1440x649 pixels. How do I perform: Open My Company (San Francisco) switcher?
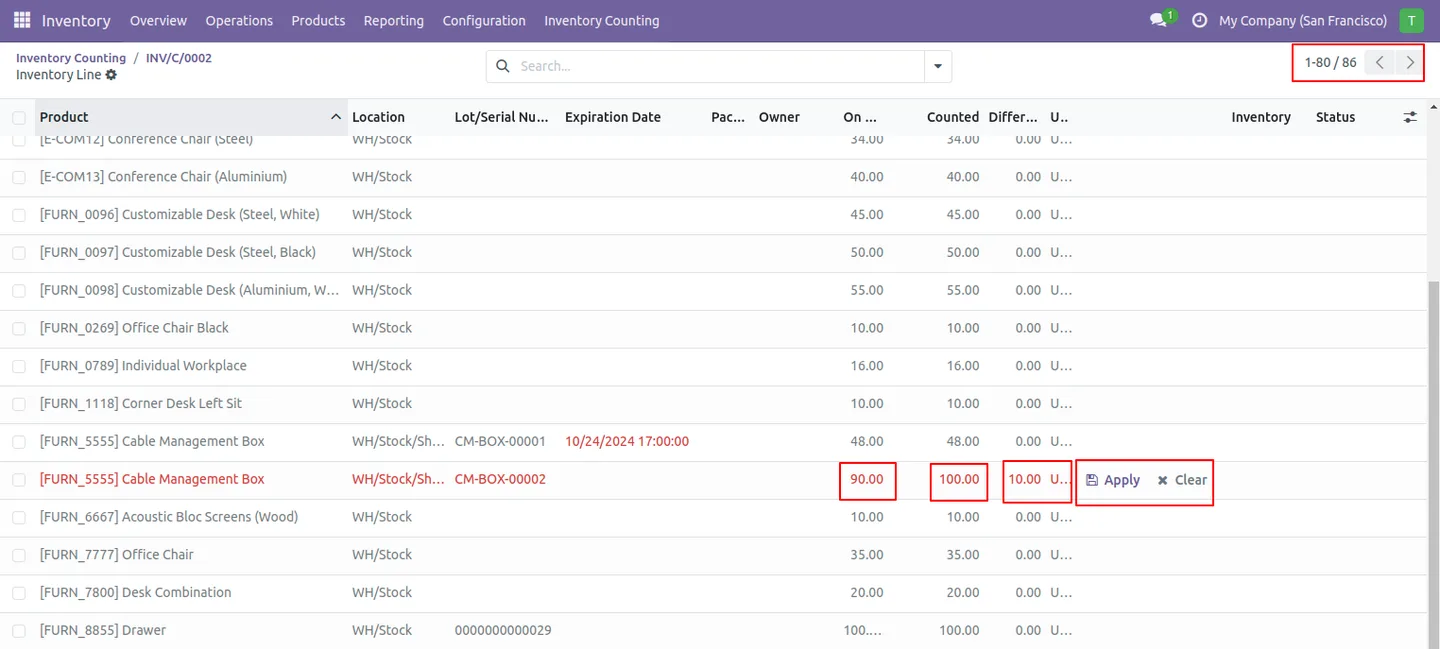(1303, 20)
